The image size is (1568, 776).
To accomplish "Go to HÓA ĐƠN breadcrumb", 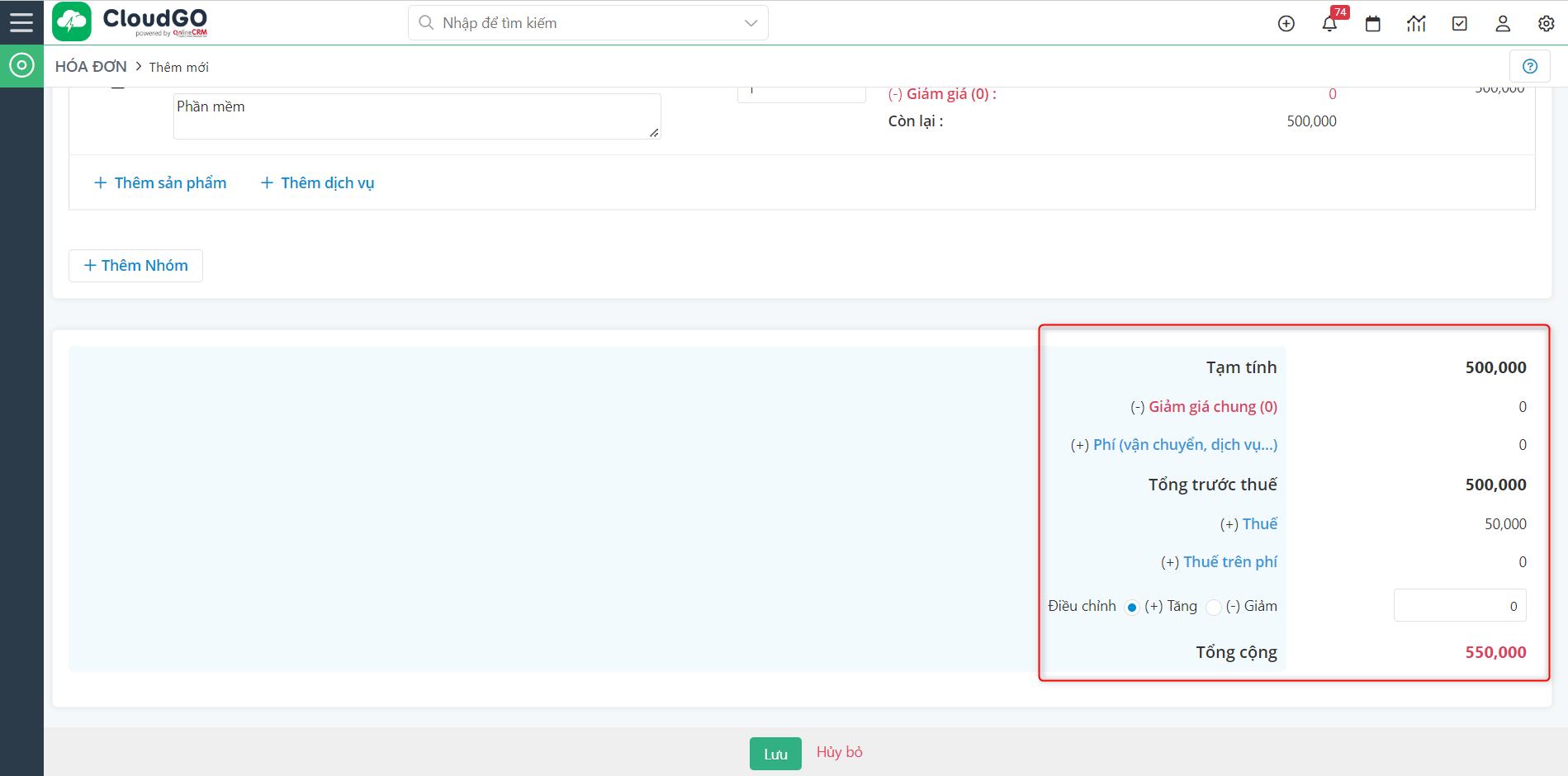I will (90, 66).
